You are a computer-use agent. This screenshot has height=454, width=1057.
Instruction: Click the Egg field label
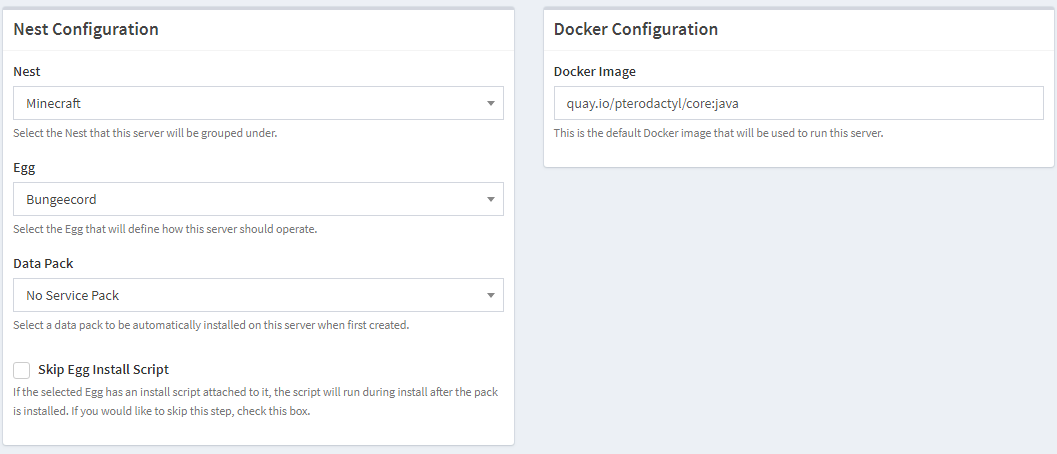(24, 168)
